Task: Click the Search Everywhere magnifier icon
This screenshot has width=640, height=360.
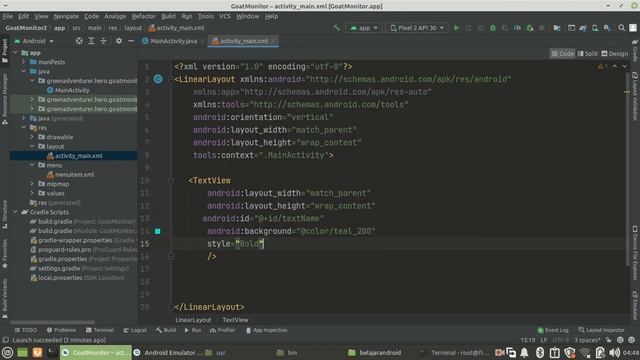Action: (621, 28)
